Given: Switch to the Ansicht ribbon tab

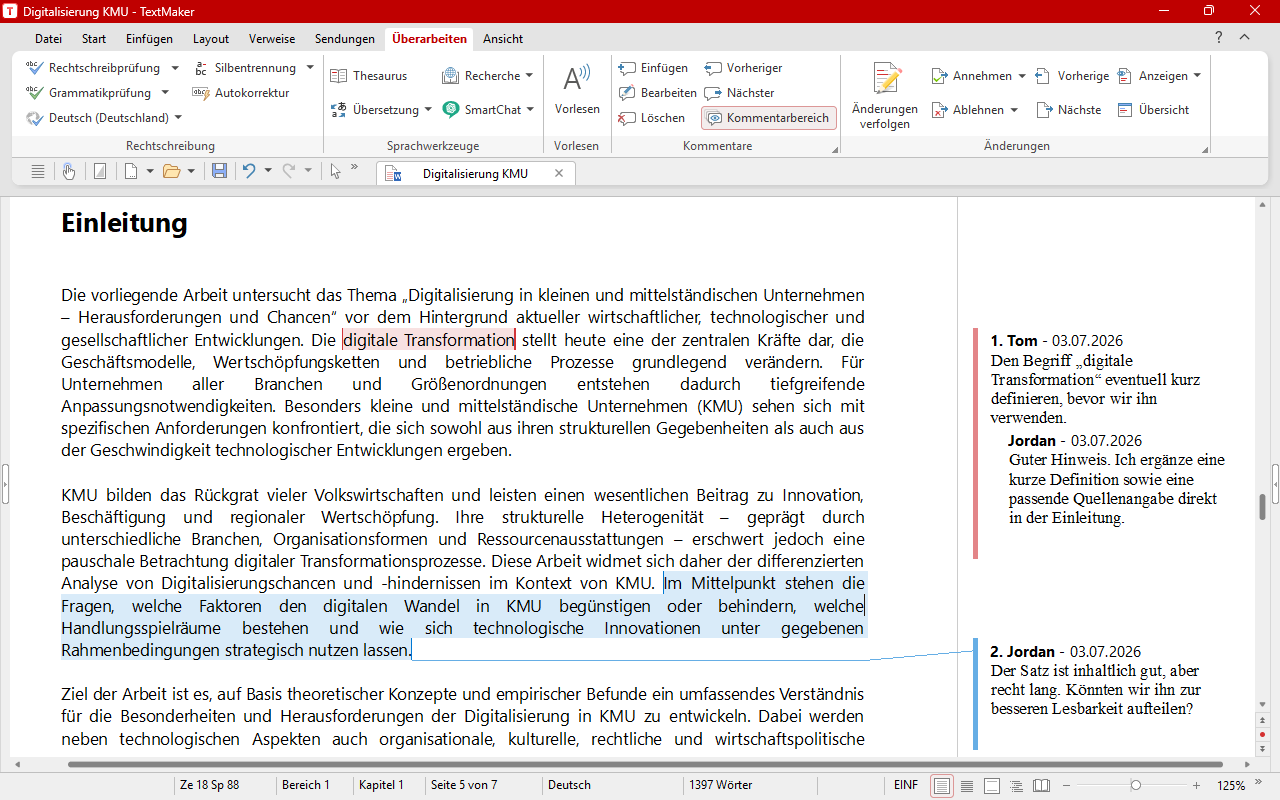Looking at the screenshot, I should click(x=503, y=39).
